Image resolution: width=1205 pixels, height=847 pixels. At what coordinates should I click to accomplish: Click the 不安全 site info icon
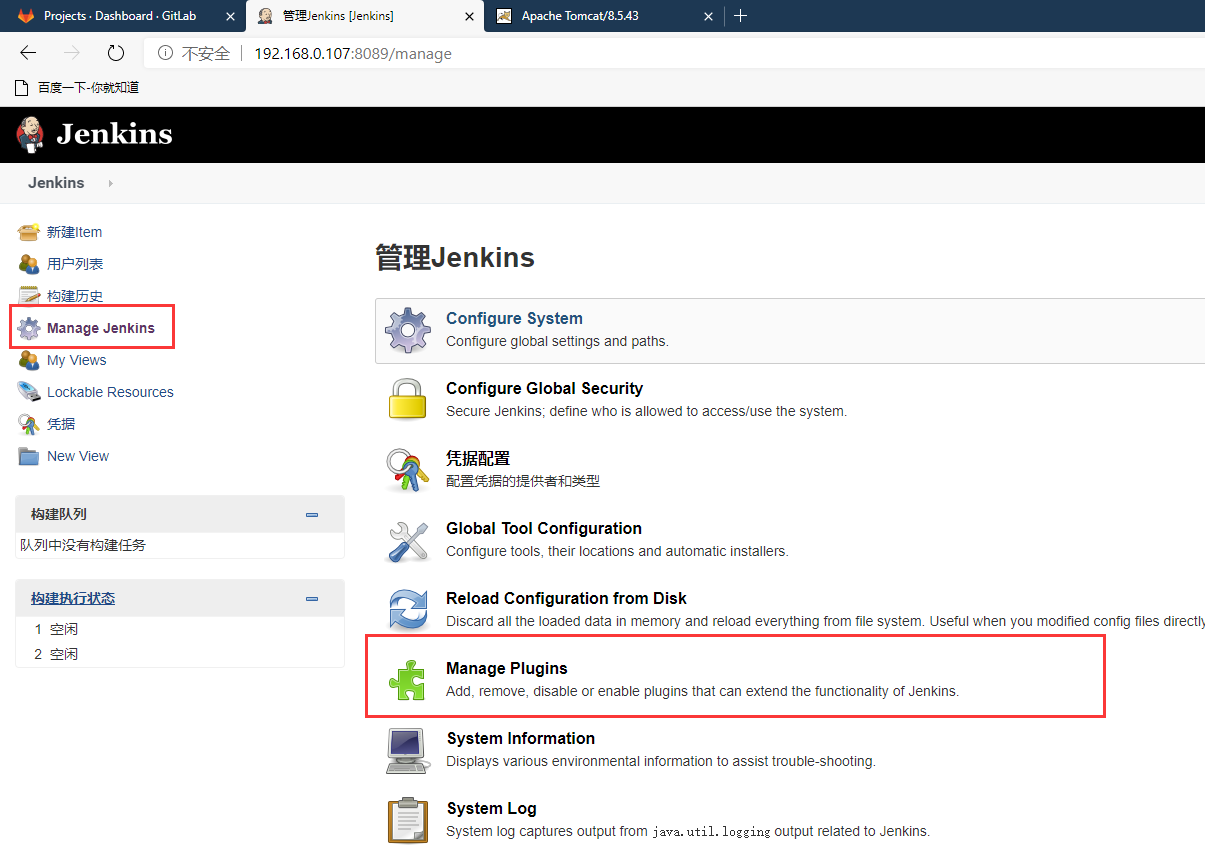166,54
